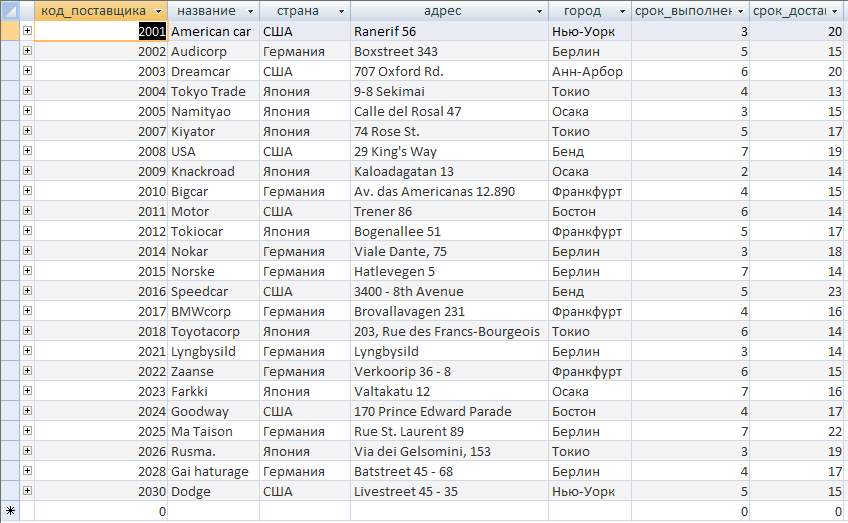The image size is (848, 523).
Task: Expand the subdatasheet for Knackroad row
Action: pos(27,171)
